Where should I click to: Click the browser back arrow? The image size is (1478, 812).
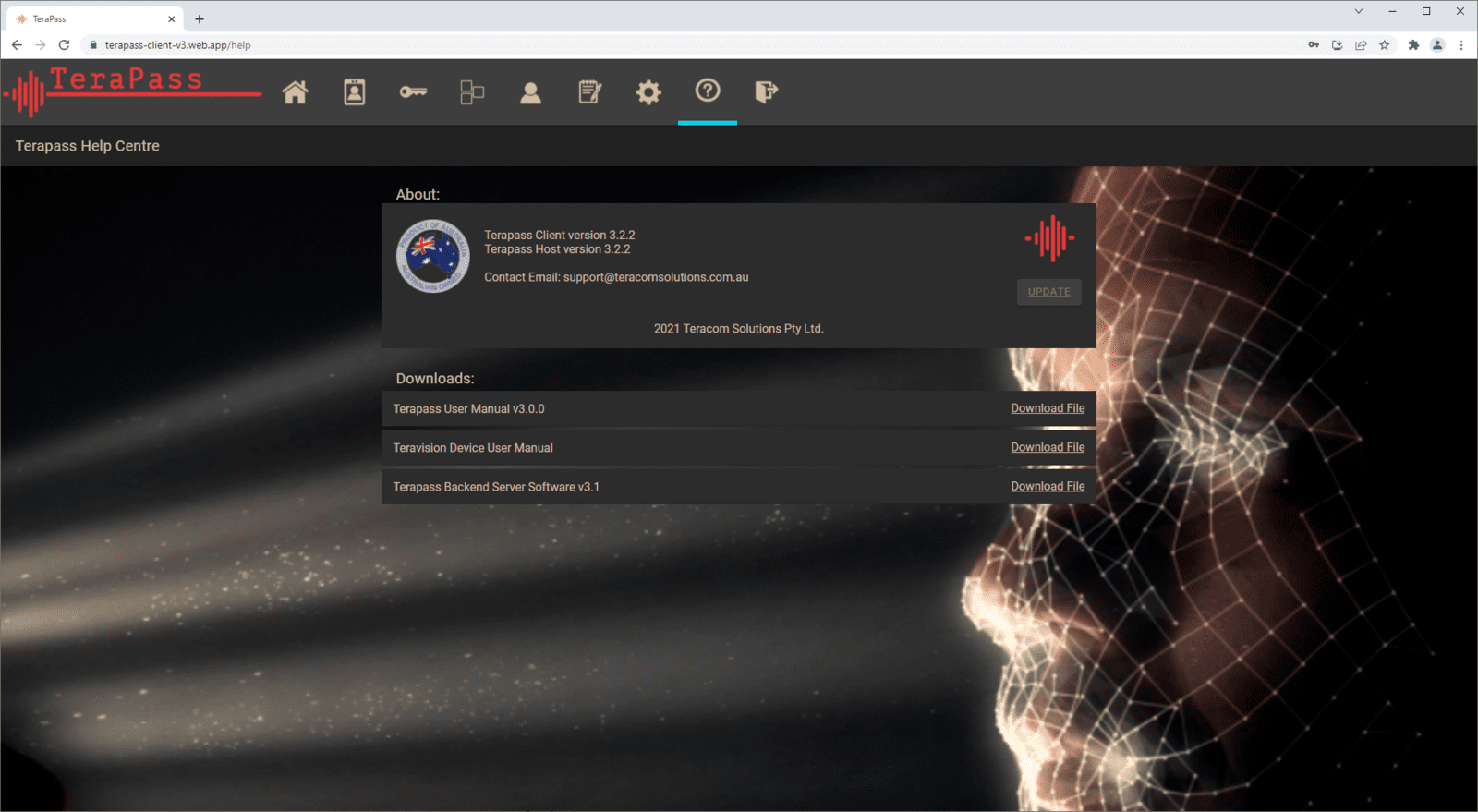[x=17, y=44]
